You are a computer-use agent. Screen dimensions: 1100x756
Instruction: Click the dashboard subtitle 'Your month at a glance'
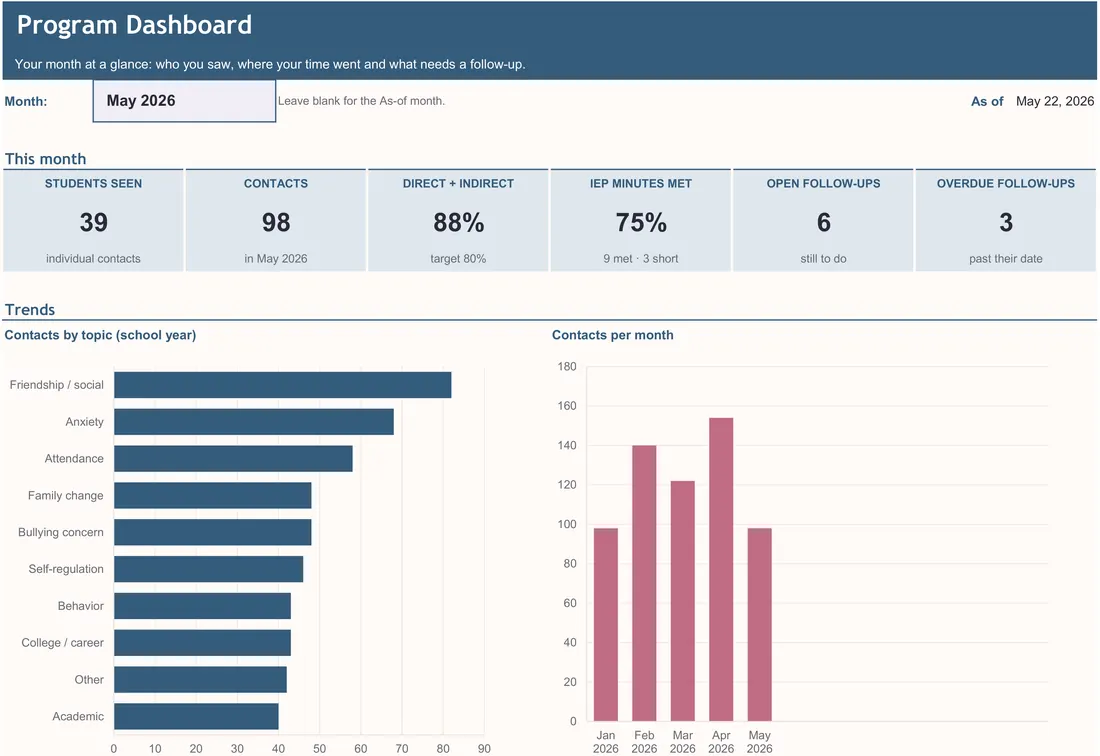pyautogui.click(x=269, y=65)
